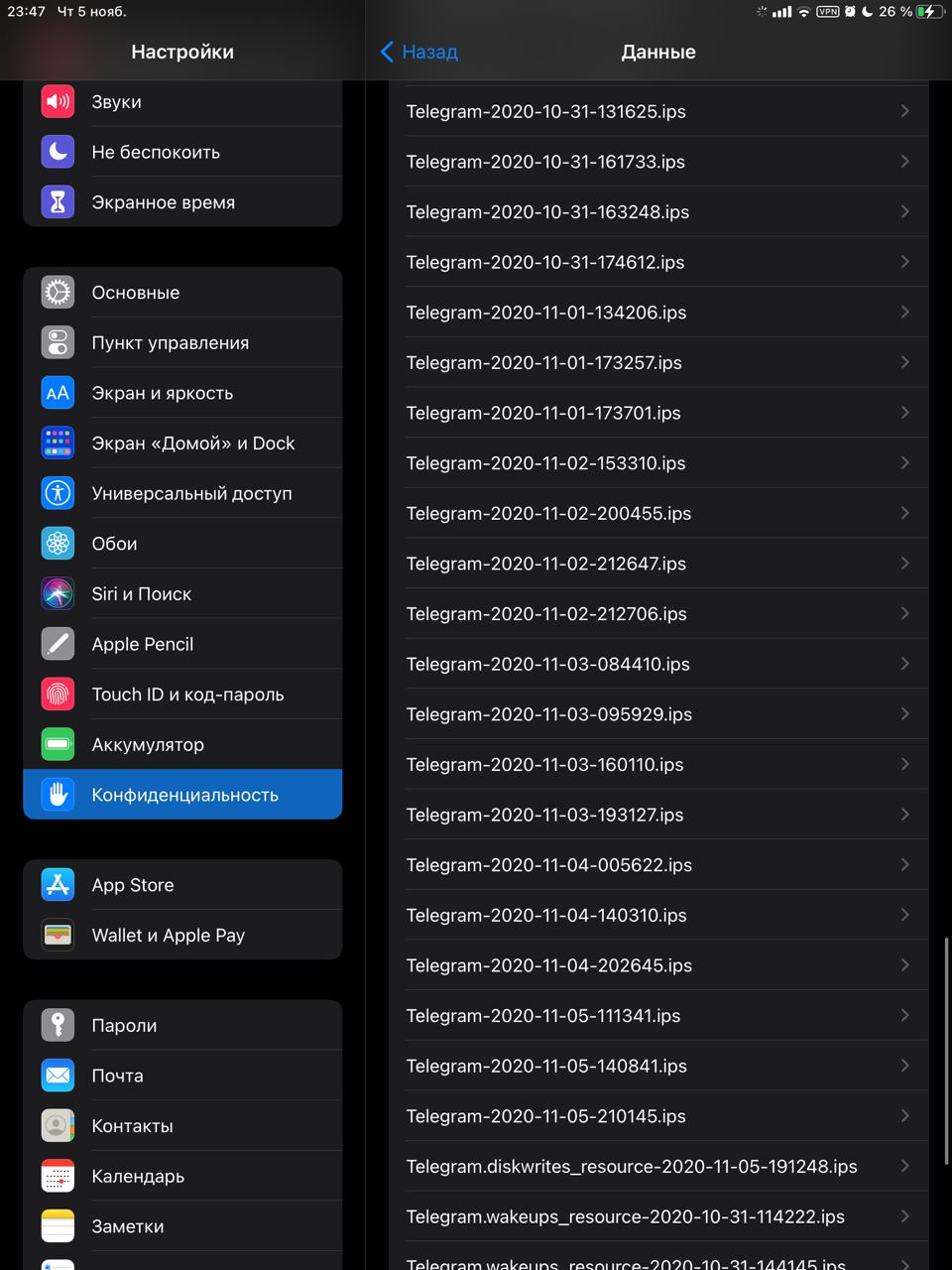
Task: Tap the General (Основные) gear icon
Action: tap(58, 292)
